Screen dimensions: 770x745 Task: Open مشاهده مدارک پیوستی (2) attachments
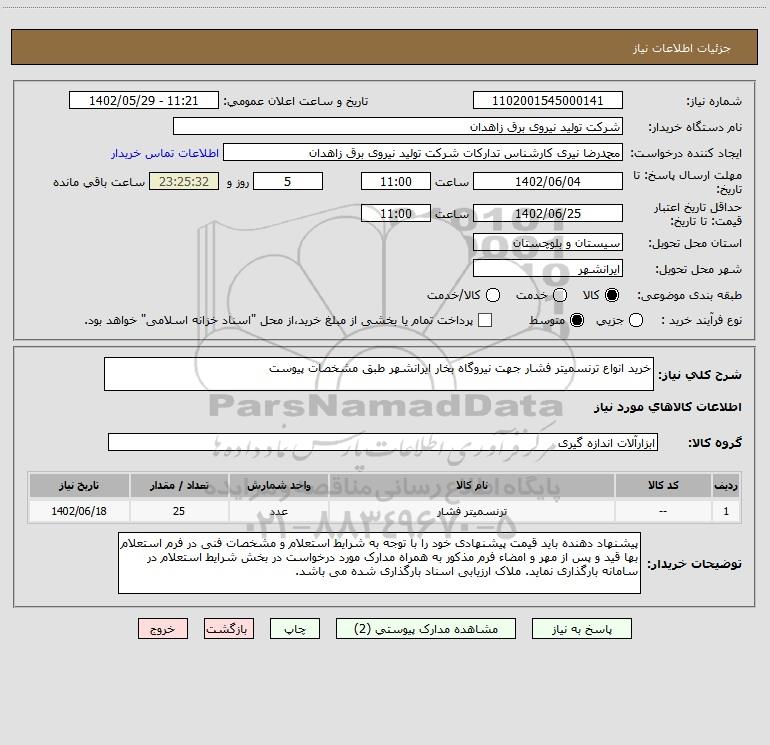coord(426,629)
